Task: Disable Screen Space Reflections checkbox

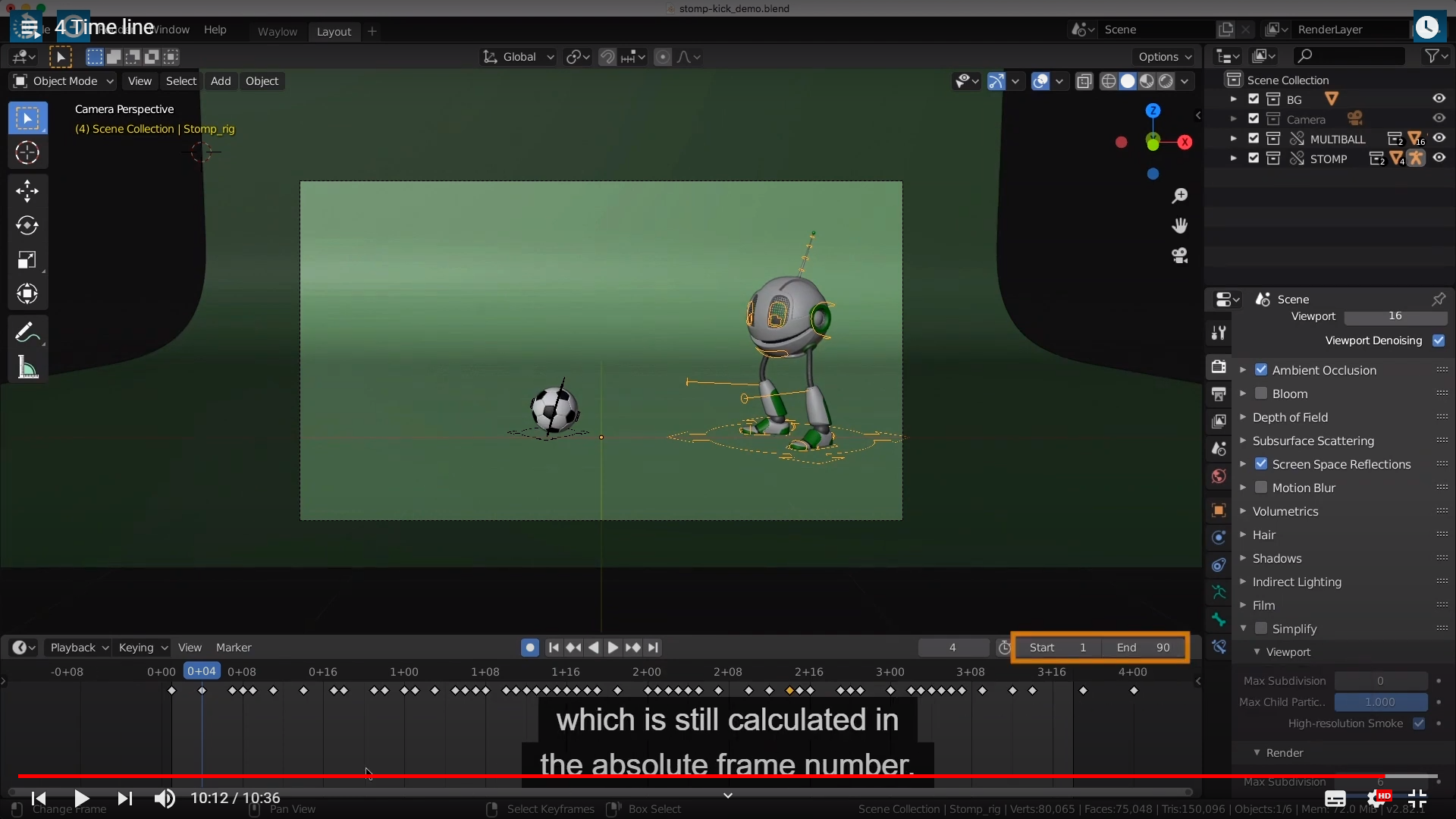Action: (1261, 464)
